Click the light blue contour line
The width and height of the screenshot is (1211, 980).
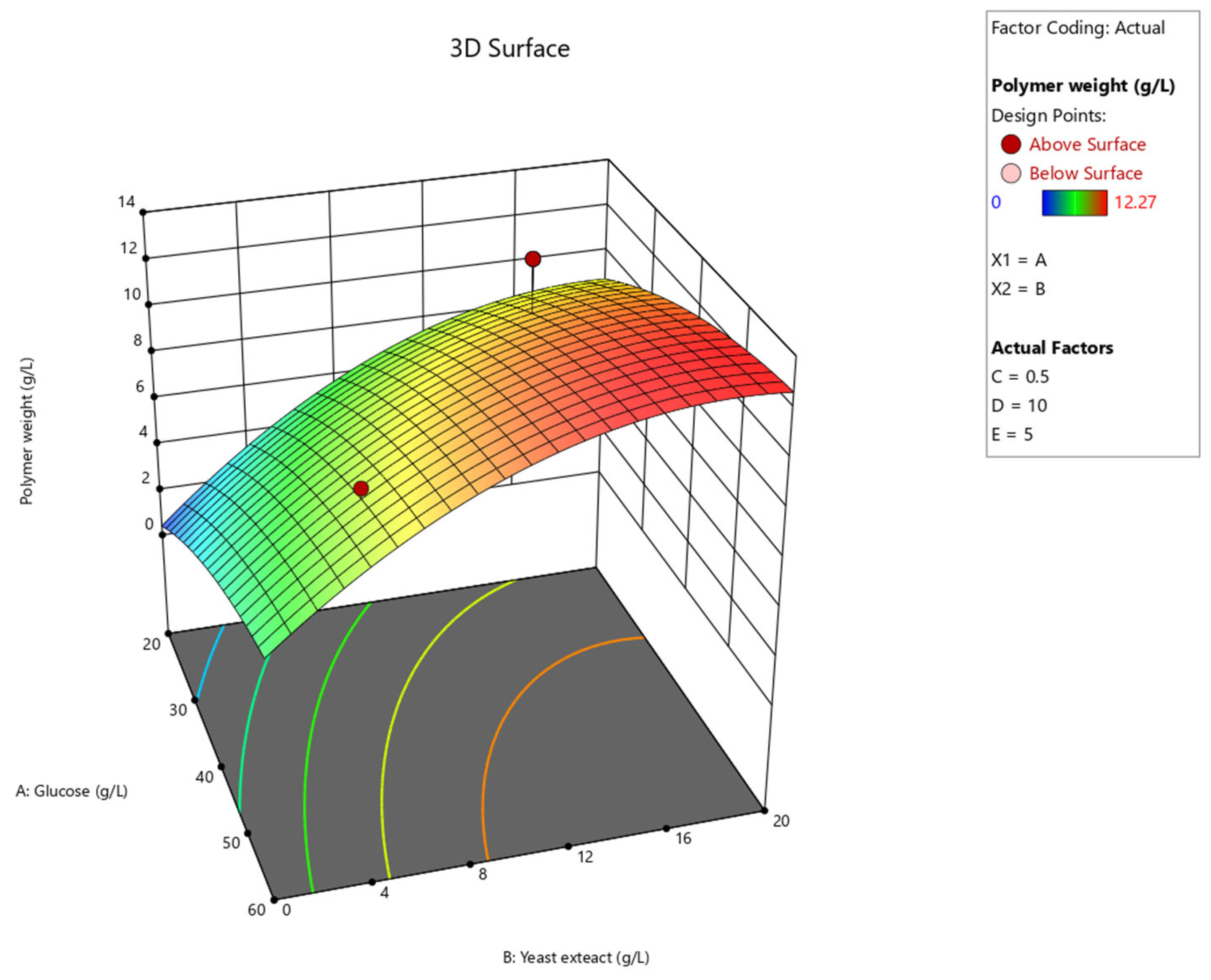click(x=210, y=661)
